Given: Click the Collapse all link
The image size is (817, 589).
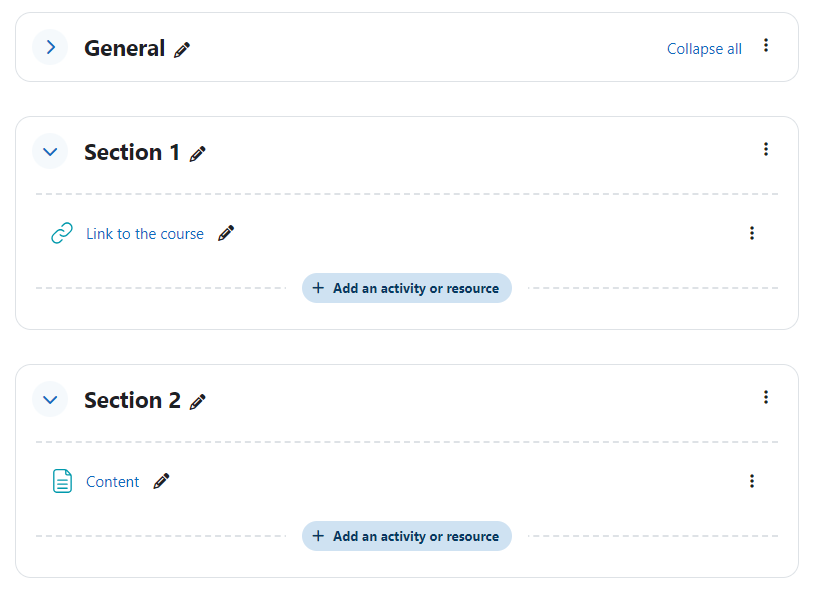Looking at the screenshot, I should point(704,48).
